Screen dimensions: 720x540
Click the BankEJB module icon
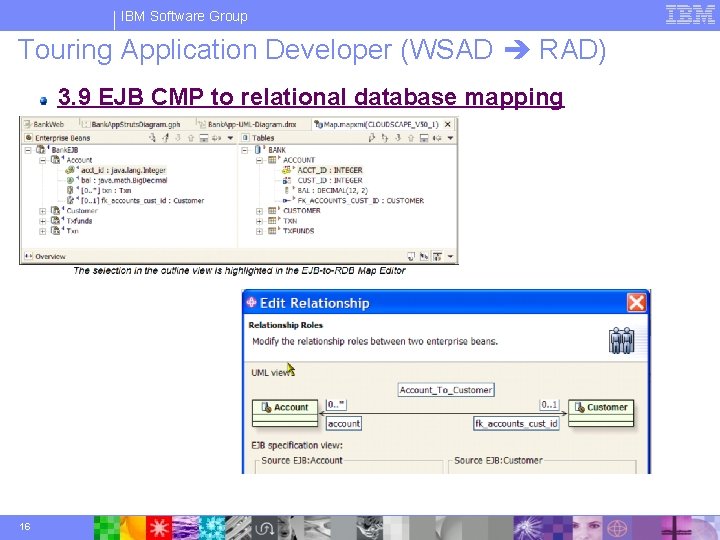pyautogui.click(x=41, y=150)
